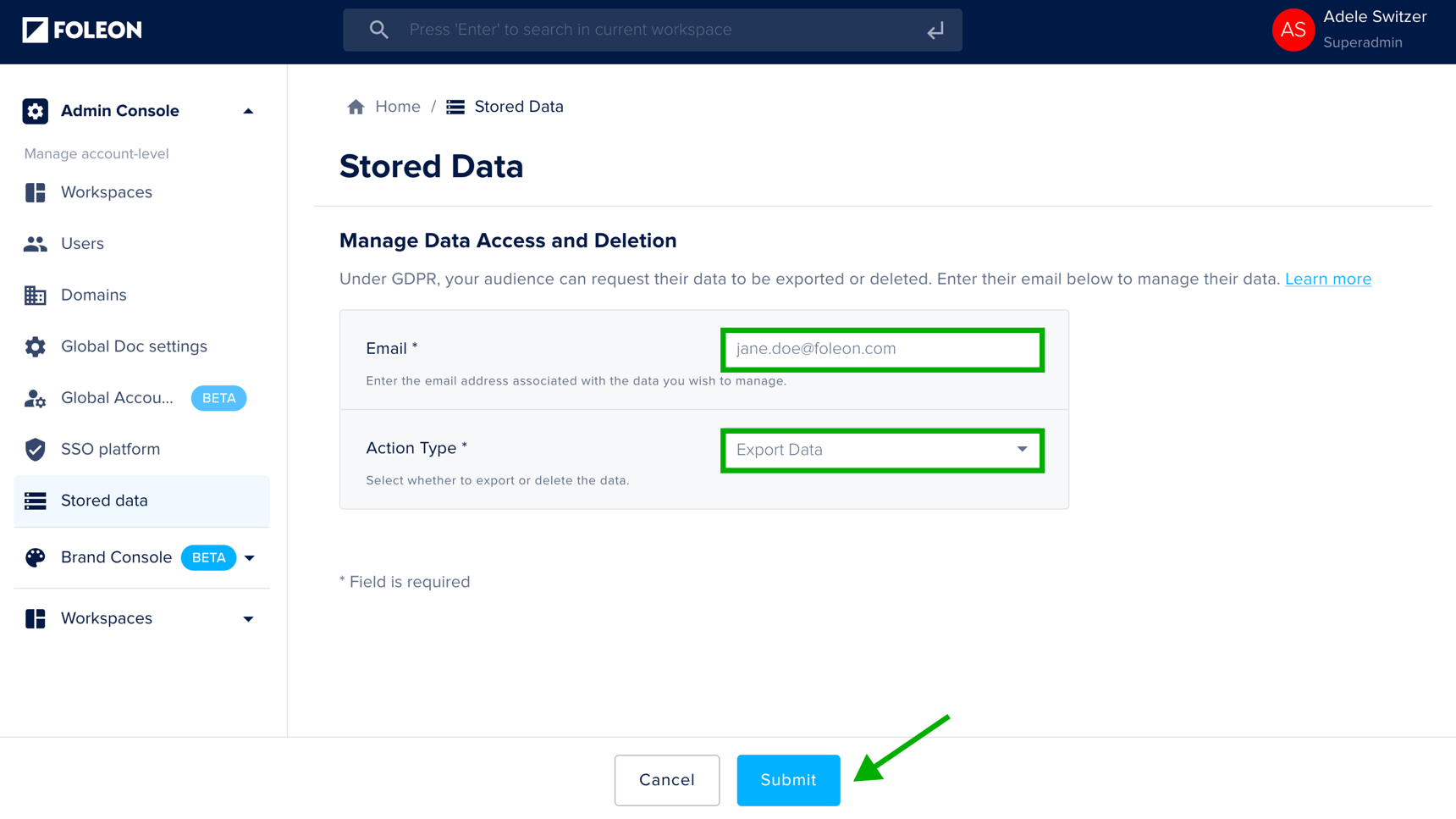The height and width of the screenshot is (819, 1456).
Task: Click the Admin Console gear icon
Action: coord(36,111)
